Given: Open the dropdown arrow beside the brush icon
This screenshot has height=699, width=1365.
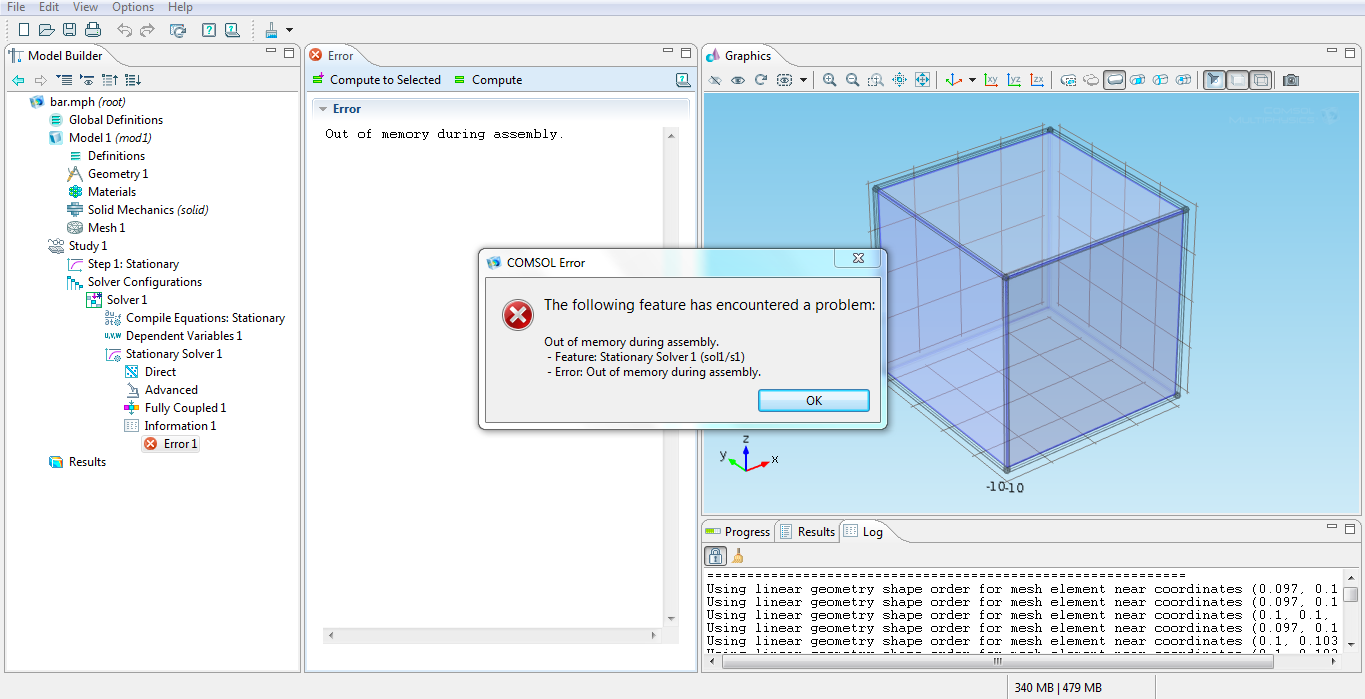Looking at the screenshot, I should pos(289,31).
